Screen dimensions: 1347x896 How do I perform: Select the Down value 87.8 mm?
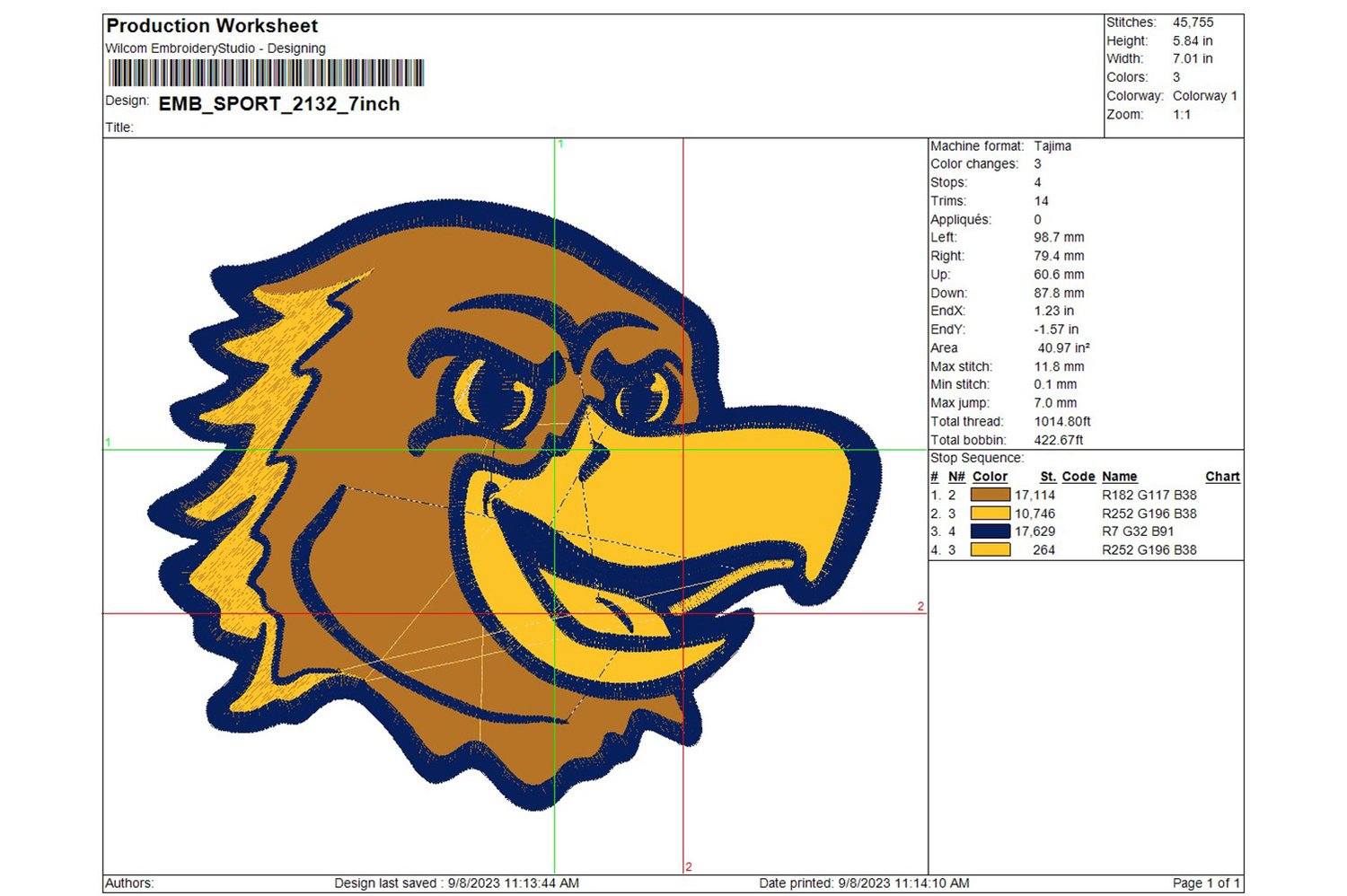coord(1059,294)
